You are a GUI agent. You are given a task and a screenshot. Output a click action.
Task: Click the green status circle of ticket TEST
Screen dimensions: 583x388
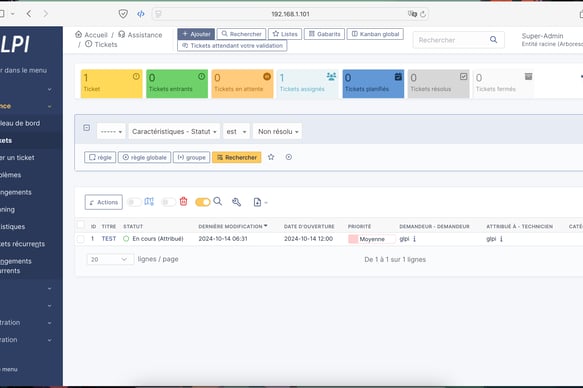pyautogui.click(x=126, y=239)
